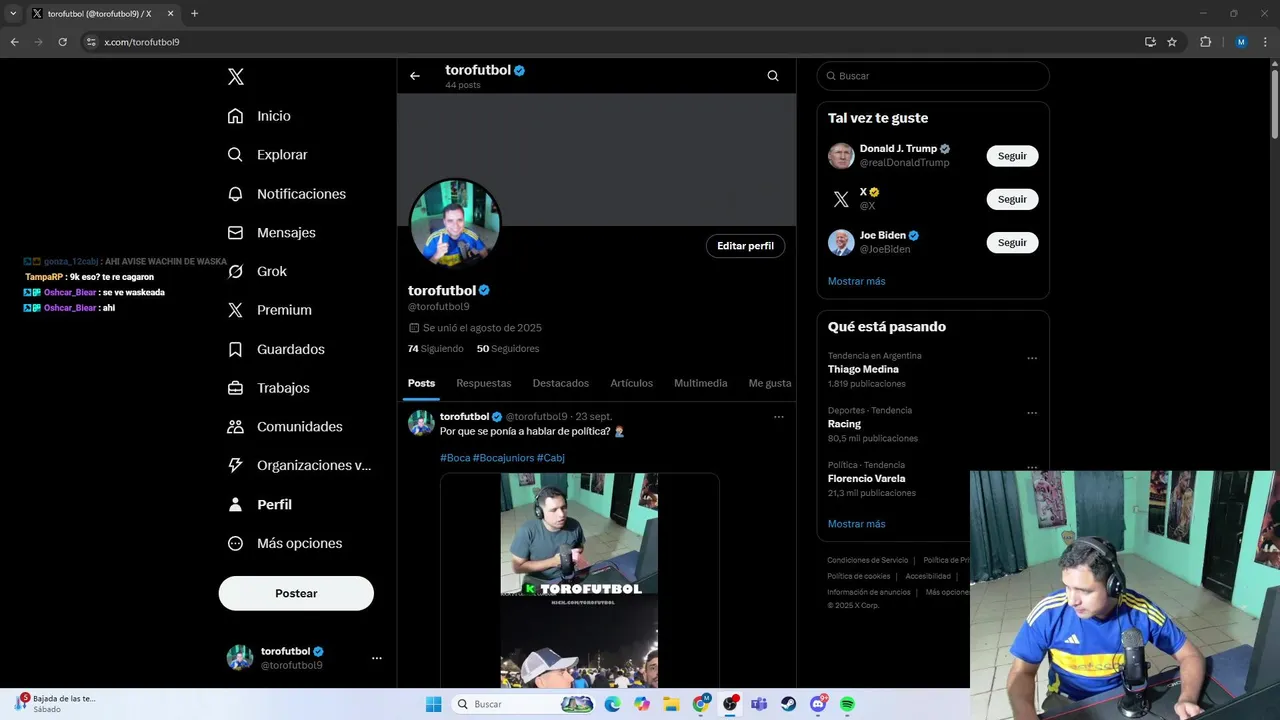Select the Posts tab
Viewport: 1280px width, 720px height.
tap(422, 383)
